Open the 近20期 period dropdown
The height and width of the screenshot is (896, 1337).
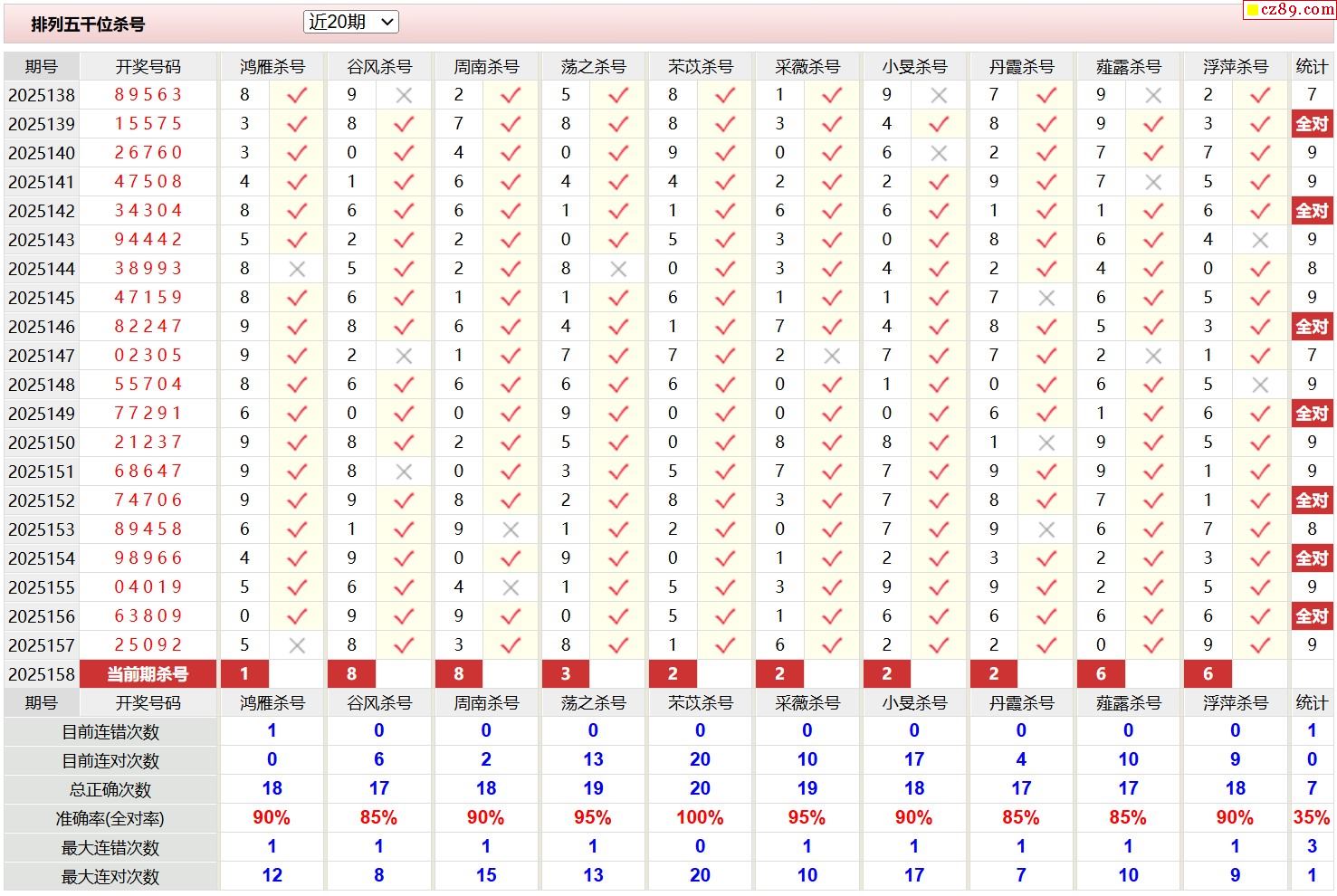click(x=351, y=22)
